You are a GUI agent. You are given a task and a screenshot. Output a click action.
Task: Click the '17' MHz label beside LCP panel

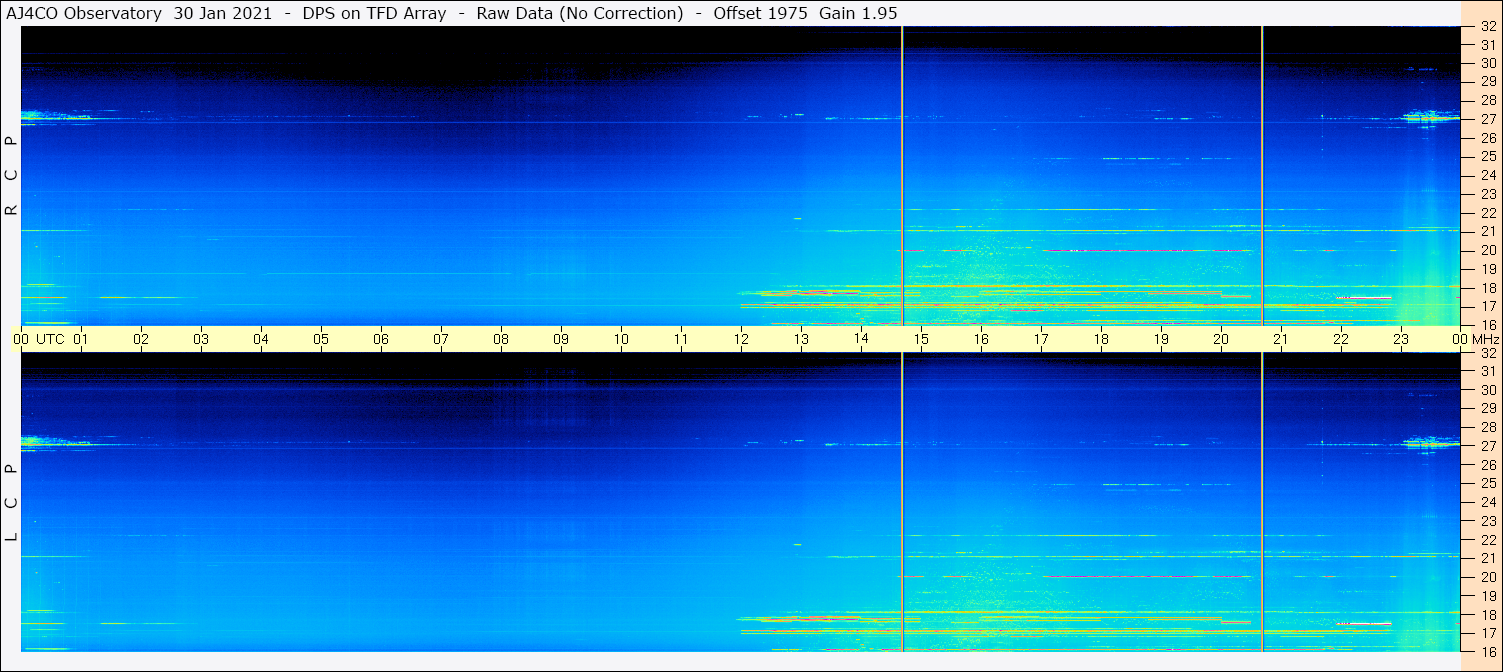[1488, 633]
